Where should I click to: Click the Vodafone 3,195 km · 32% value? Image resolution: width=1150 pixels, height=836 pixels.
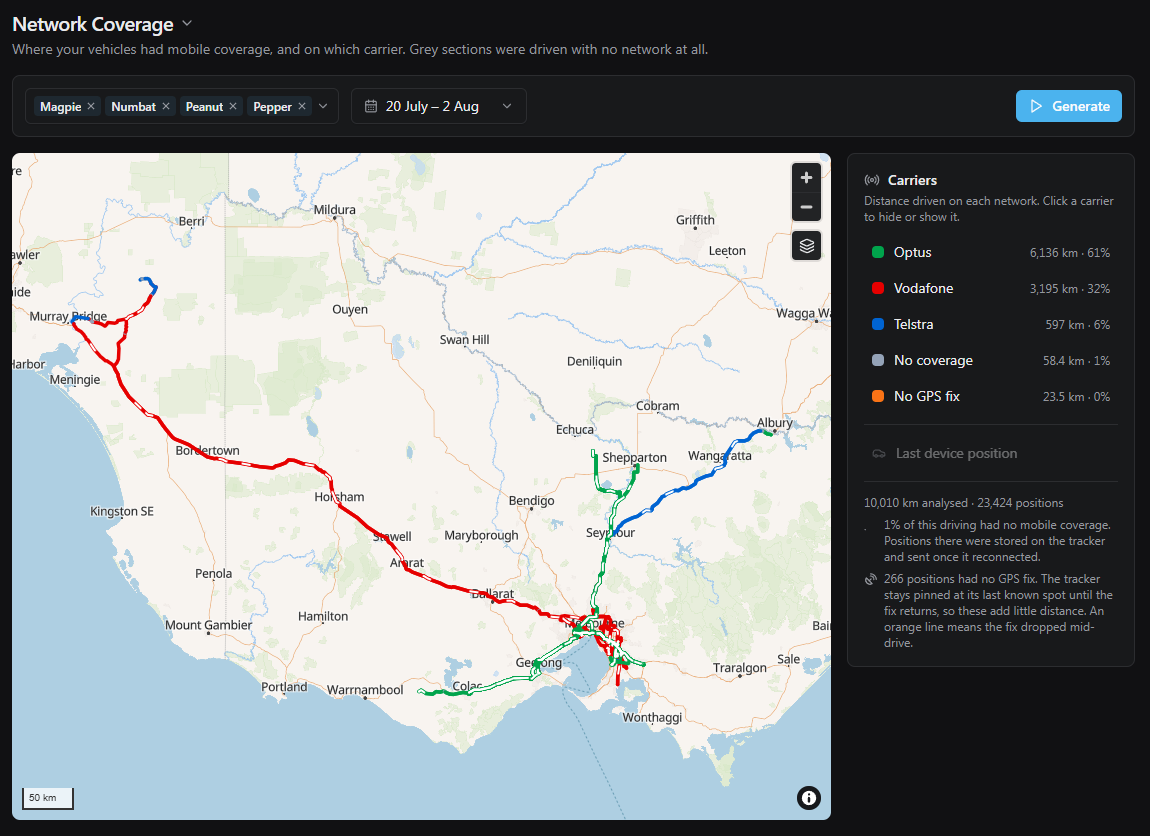click(1069, 289)
